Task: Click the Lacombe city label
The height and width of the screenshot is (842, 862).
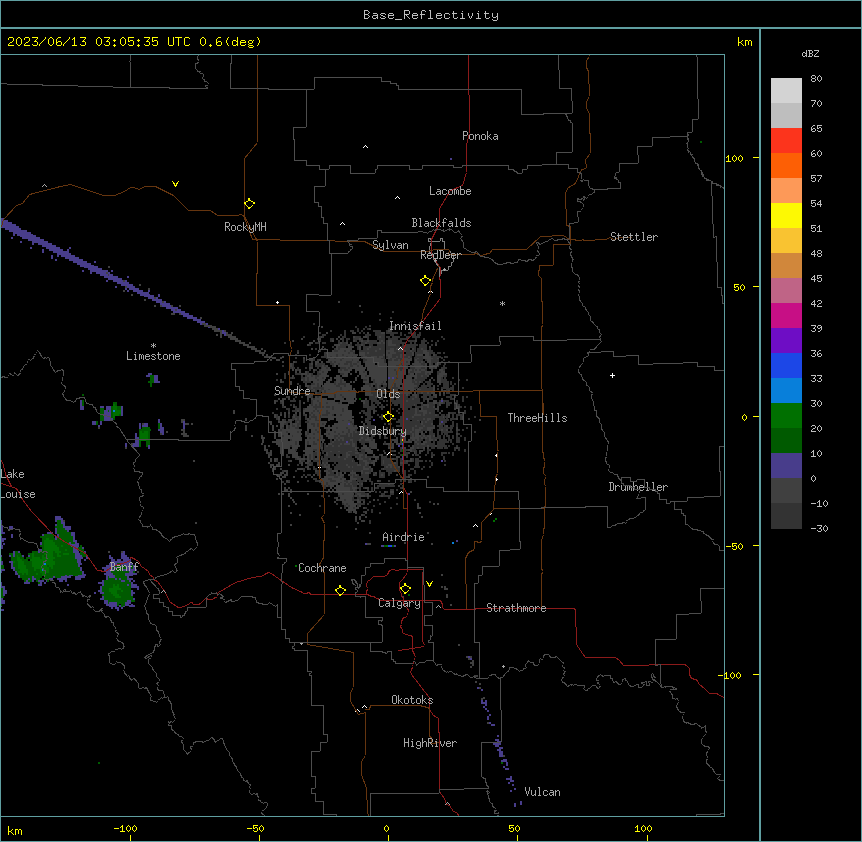Action: point(450,191)
